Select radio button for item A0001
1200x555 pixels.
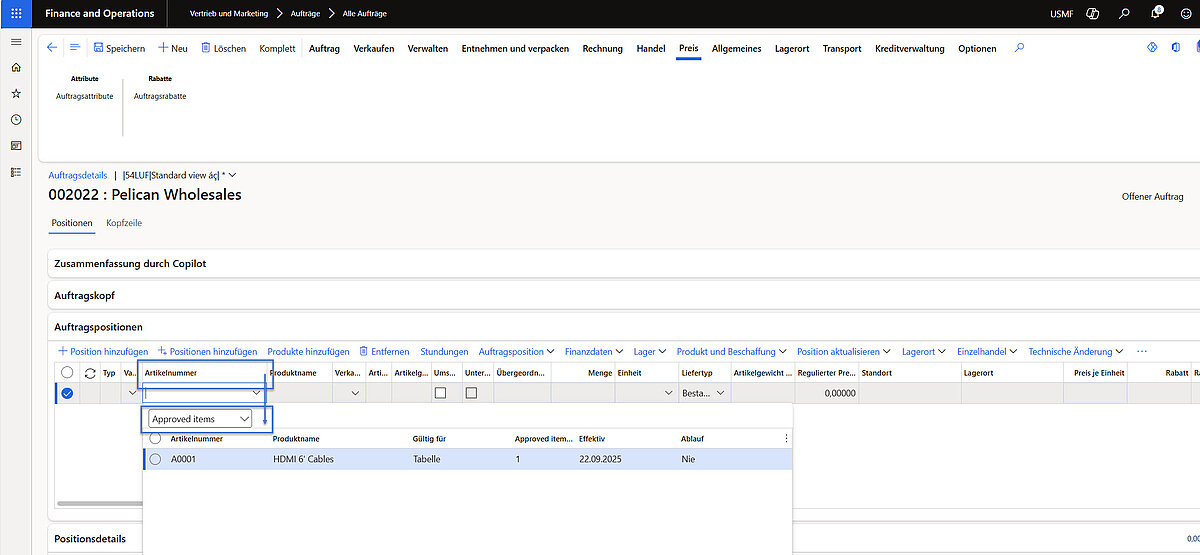click(x=155, y=459)
